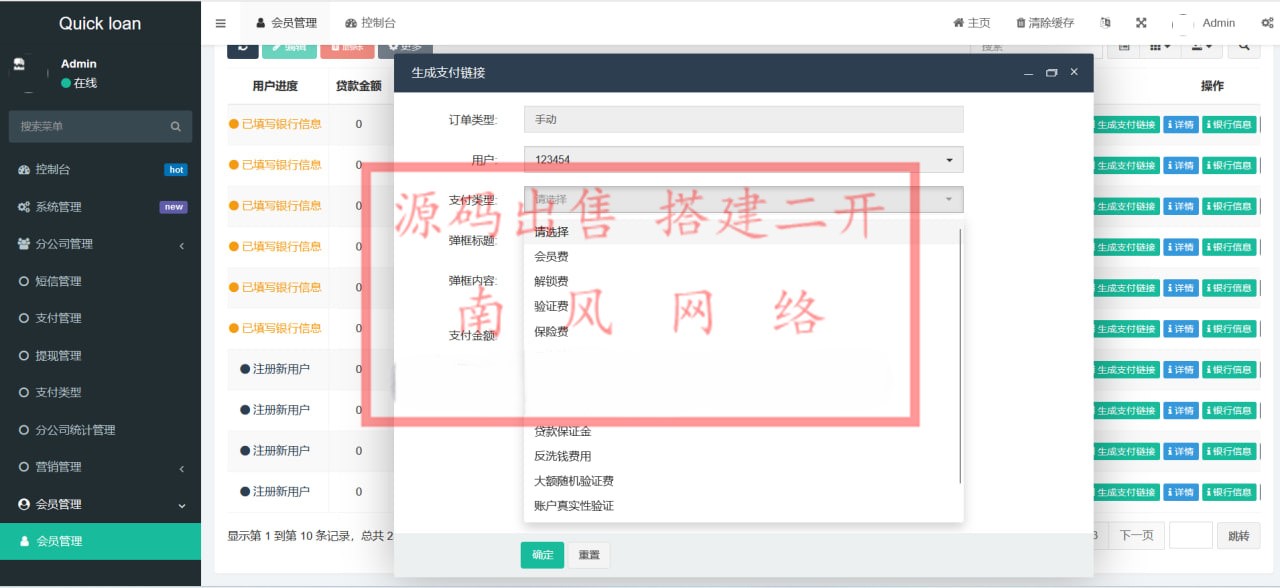Expand 分公司管理 in the sidebar
Screen dimensions: 1280x588
tap(100, 244)
